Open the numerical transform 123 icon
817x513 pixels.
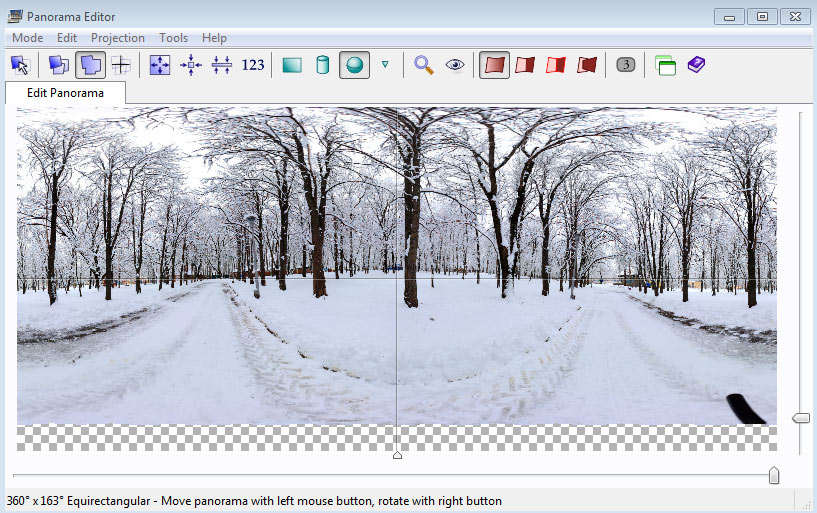click(x=253, y=65)
